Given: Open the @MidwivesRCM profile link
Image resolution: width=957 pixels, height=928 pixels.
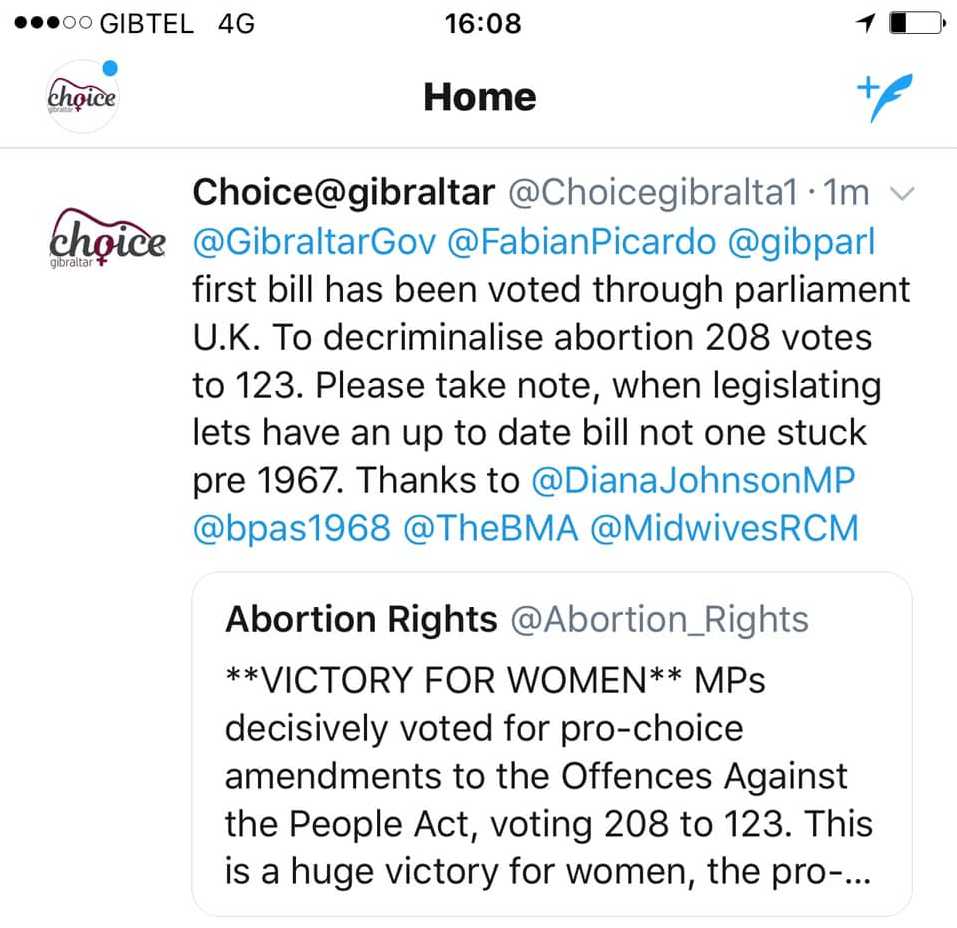Looking at the screenshot, I should (724, 528).
